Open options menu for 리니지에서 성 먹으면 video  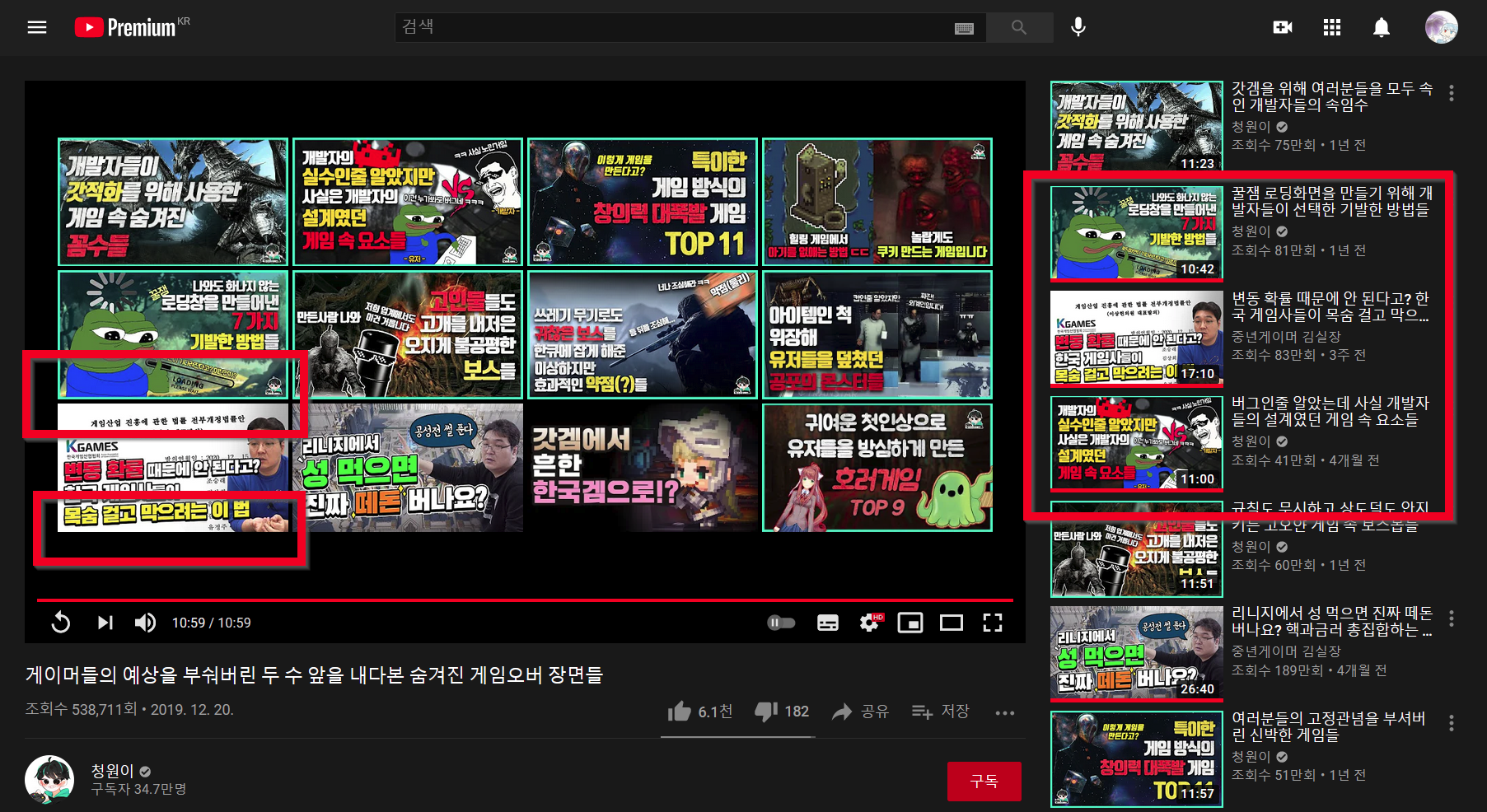click(1451, 618)
